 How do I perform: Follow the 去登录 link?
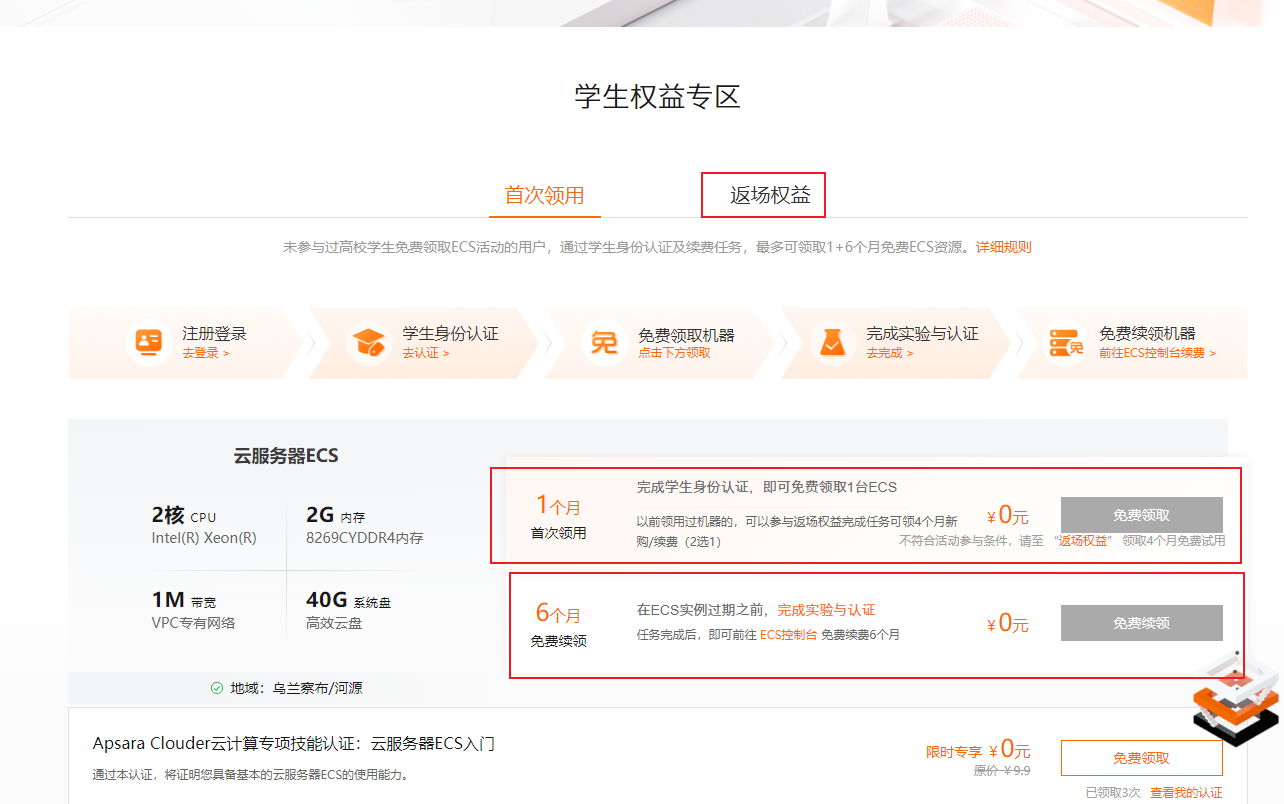[x=206, y=353]
